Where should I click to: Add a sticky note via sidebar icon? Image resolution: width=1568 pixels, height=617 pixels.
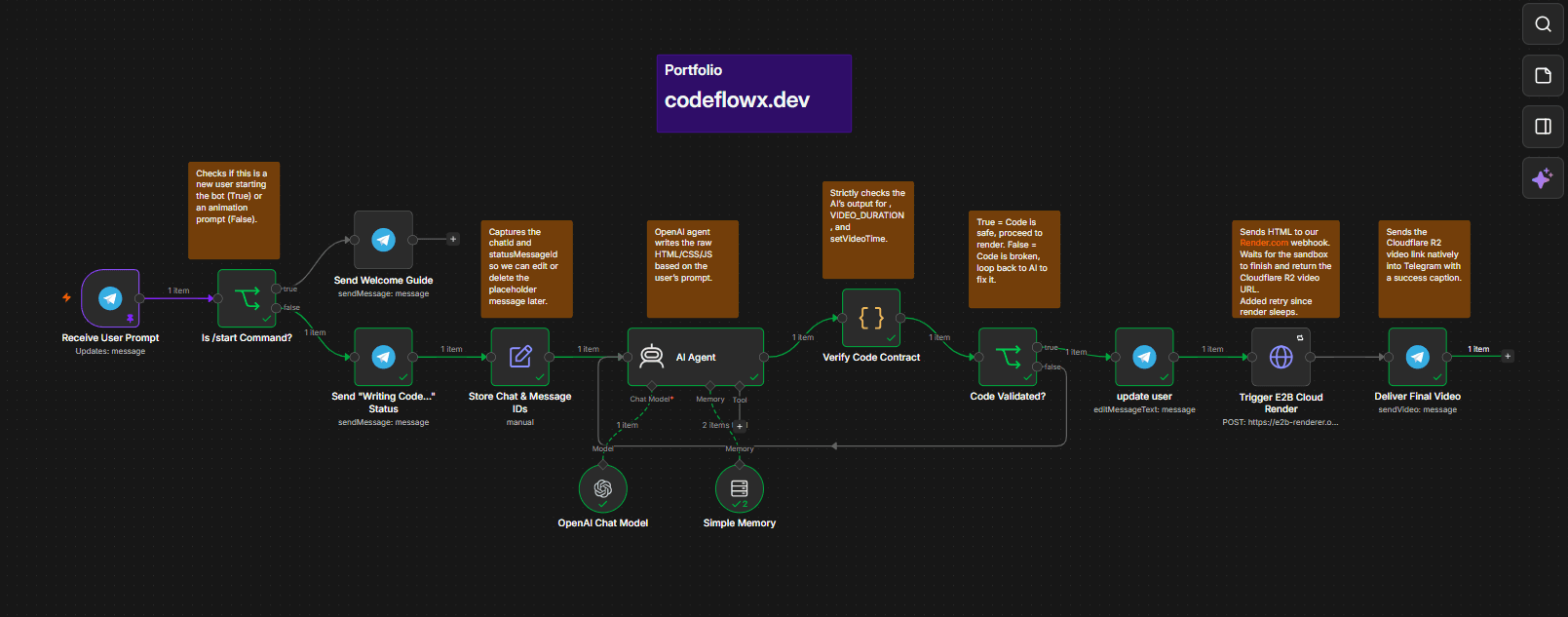point(1543,75)
